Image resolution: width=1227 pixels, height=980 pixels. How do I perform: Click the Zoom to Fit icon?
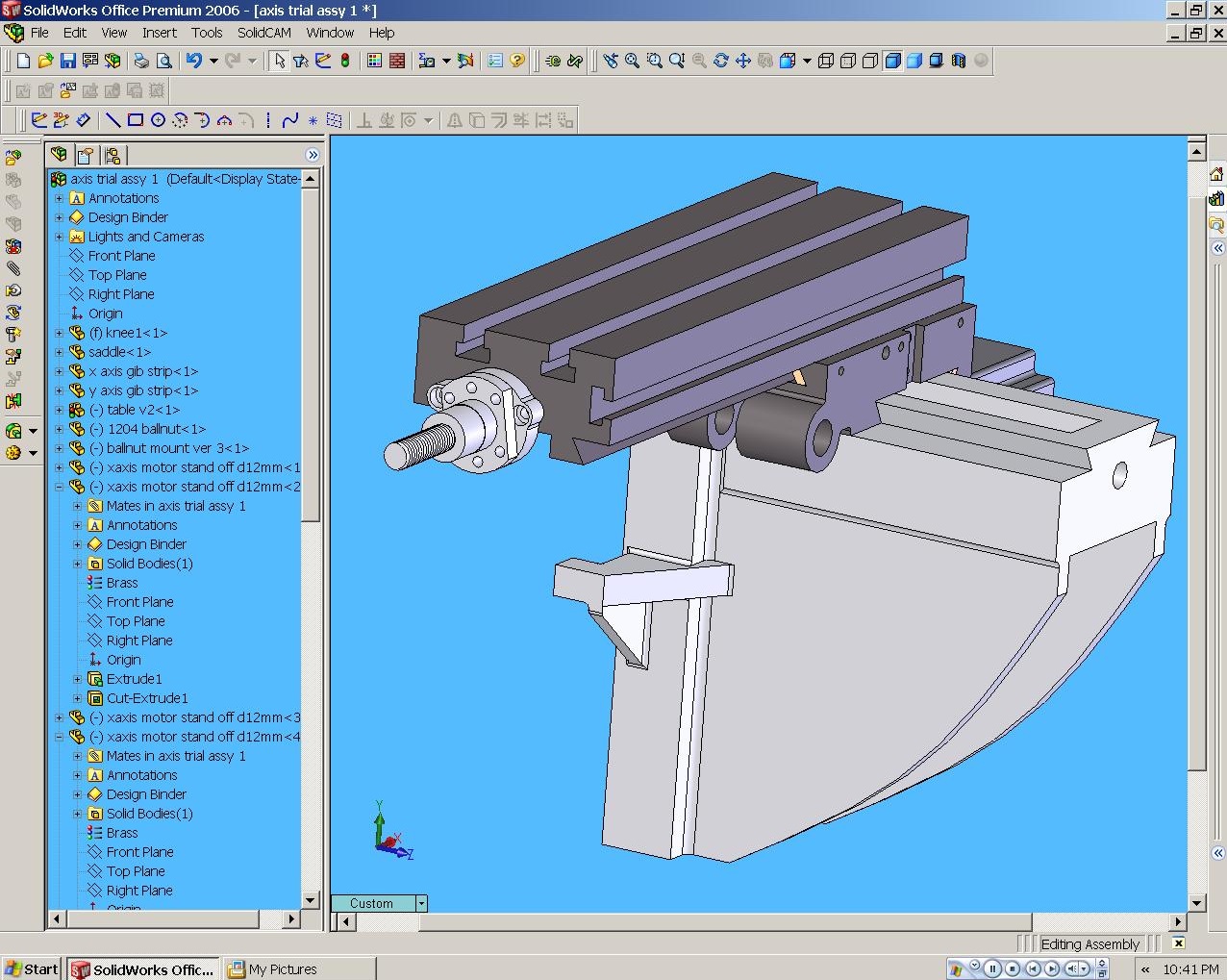pos(632,61)
